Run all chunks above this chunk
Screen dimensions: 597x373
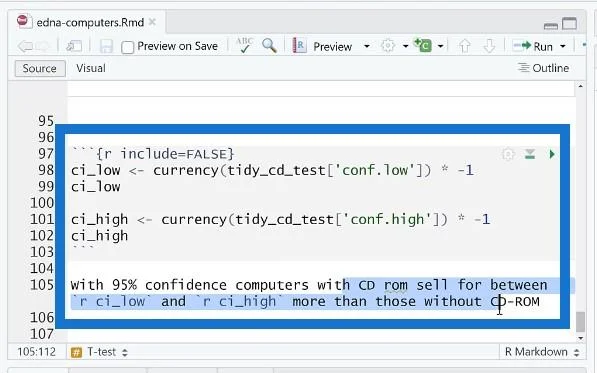click(530, 154)
